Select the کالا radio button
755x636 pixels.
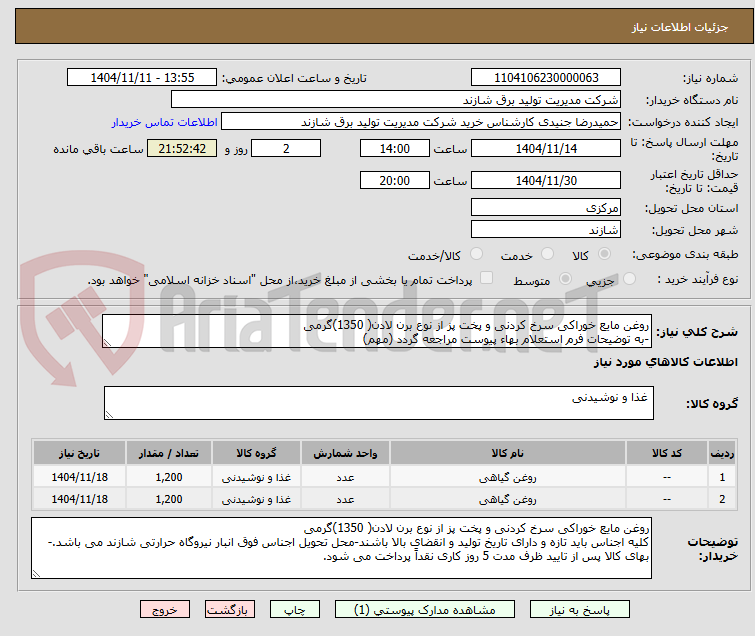(x=604, y=254)
